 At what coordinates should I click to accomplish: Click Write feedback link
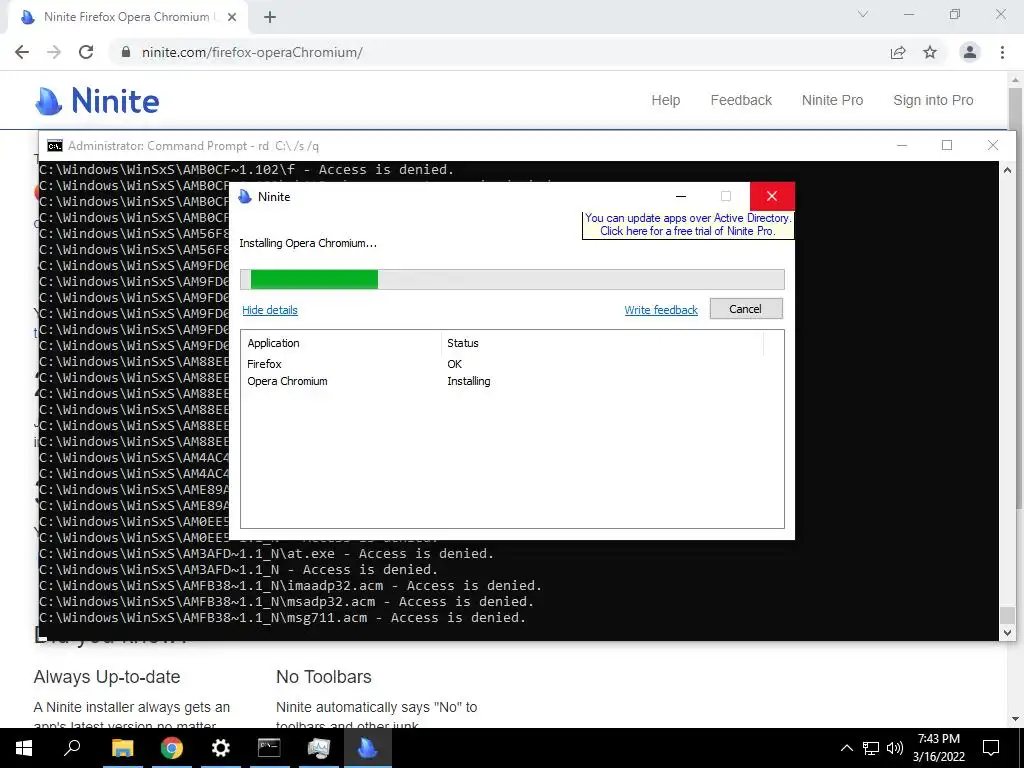point(661,310)
